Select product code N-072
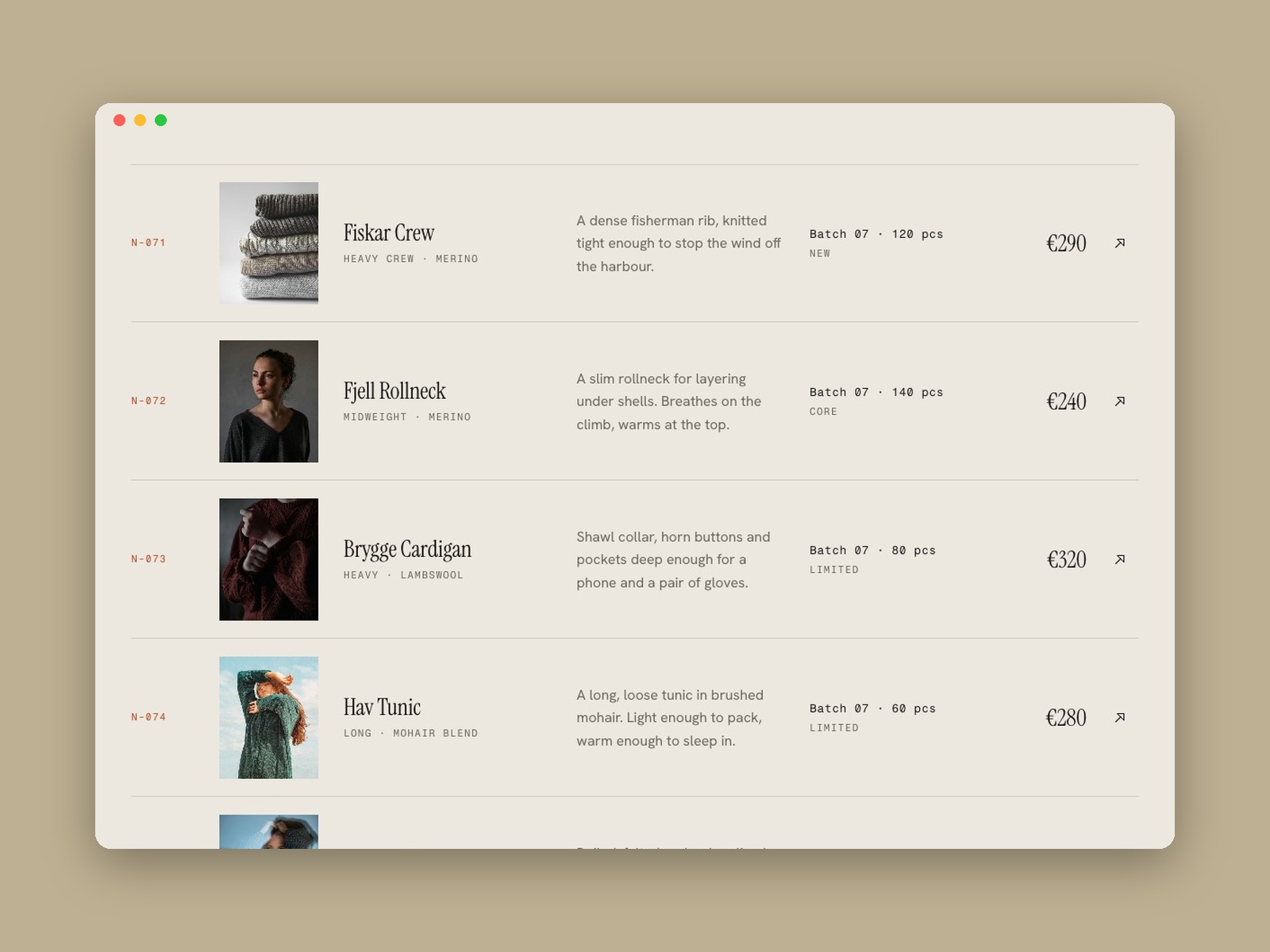Screen dimensions: 1270x952 [148, 401]
